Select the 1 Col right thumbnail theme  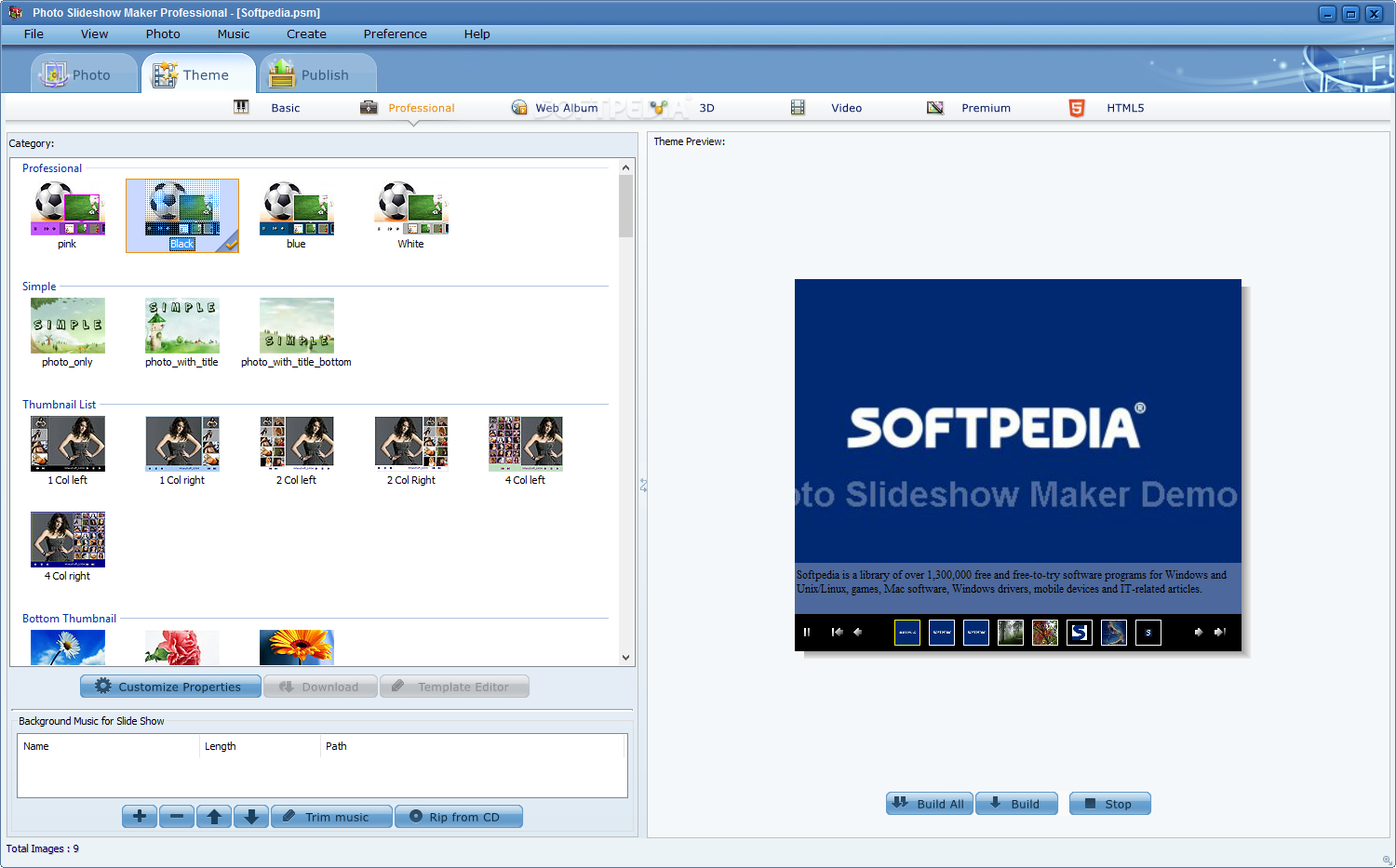[181, 444]
